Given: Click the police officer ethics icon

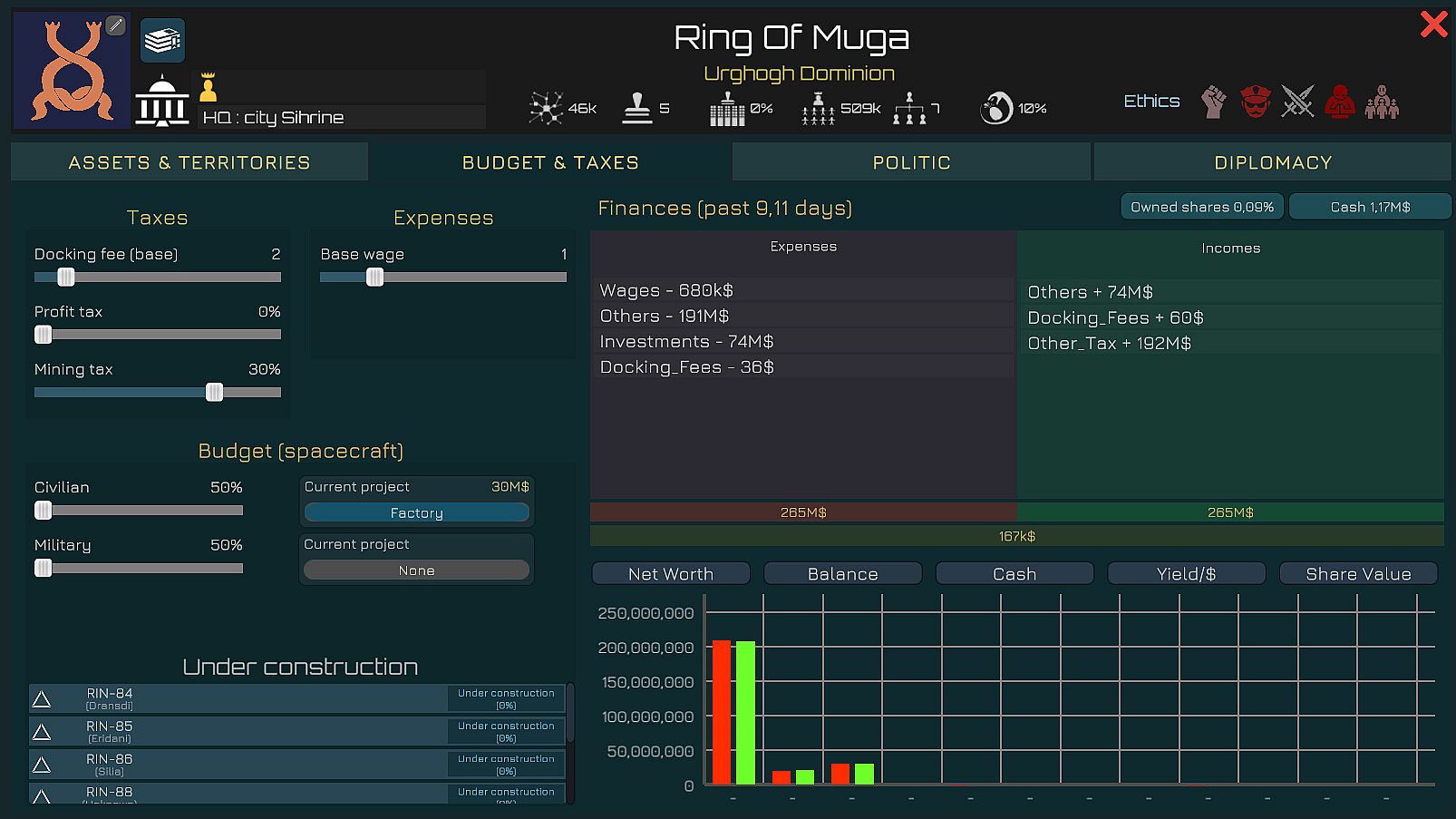Looking at the screenshot, I should tap(1255, 102).
